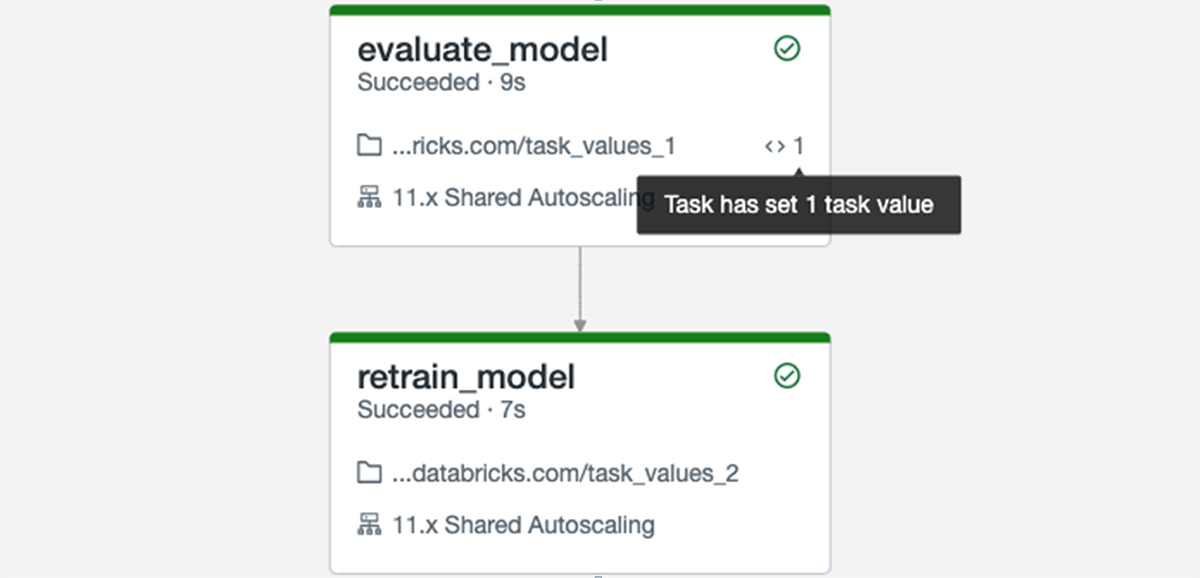Select the retrain_model task title
1200x578 pixels.
[466, 377]
